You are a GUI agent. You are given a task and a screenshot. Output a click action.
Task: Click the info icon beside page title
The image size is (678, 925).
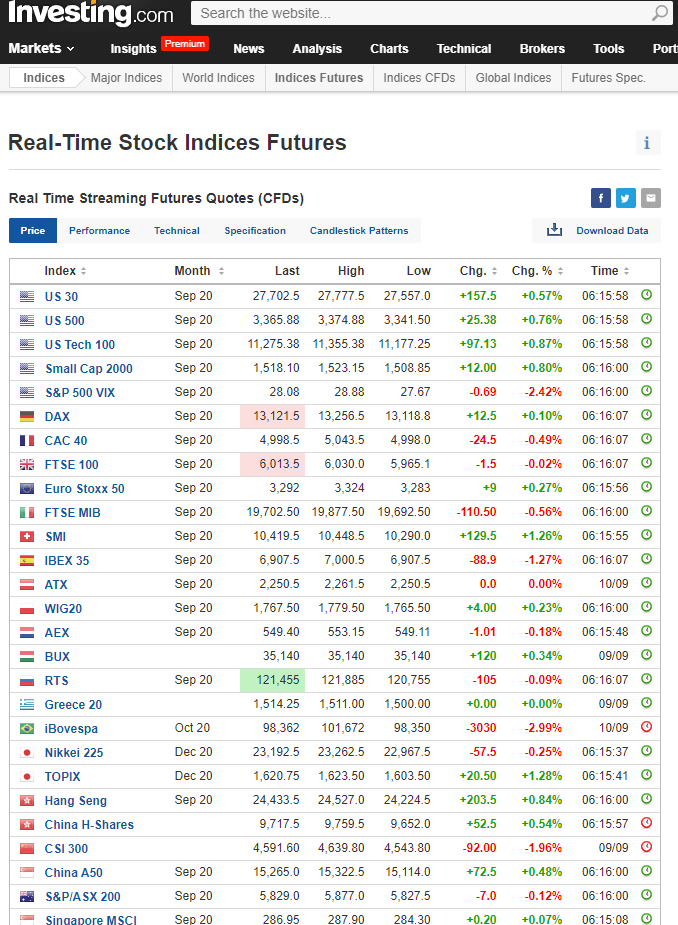(647, 143)
